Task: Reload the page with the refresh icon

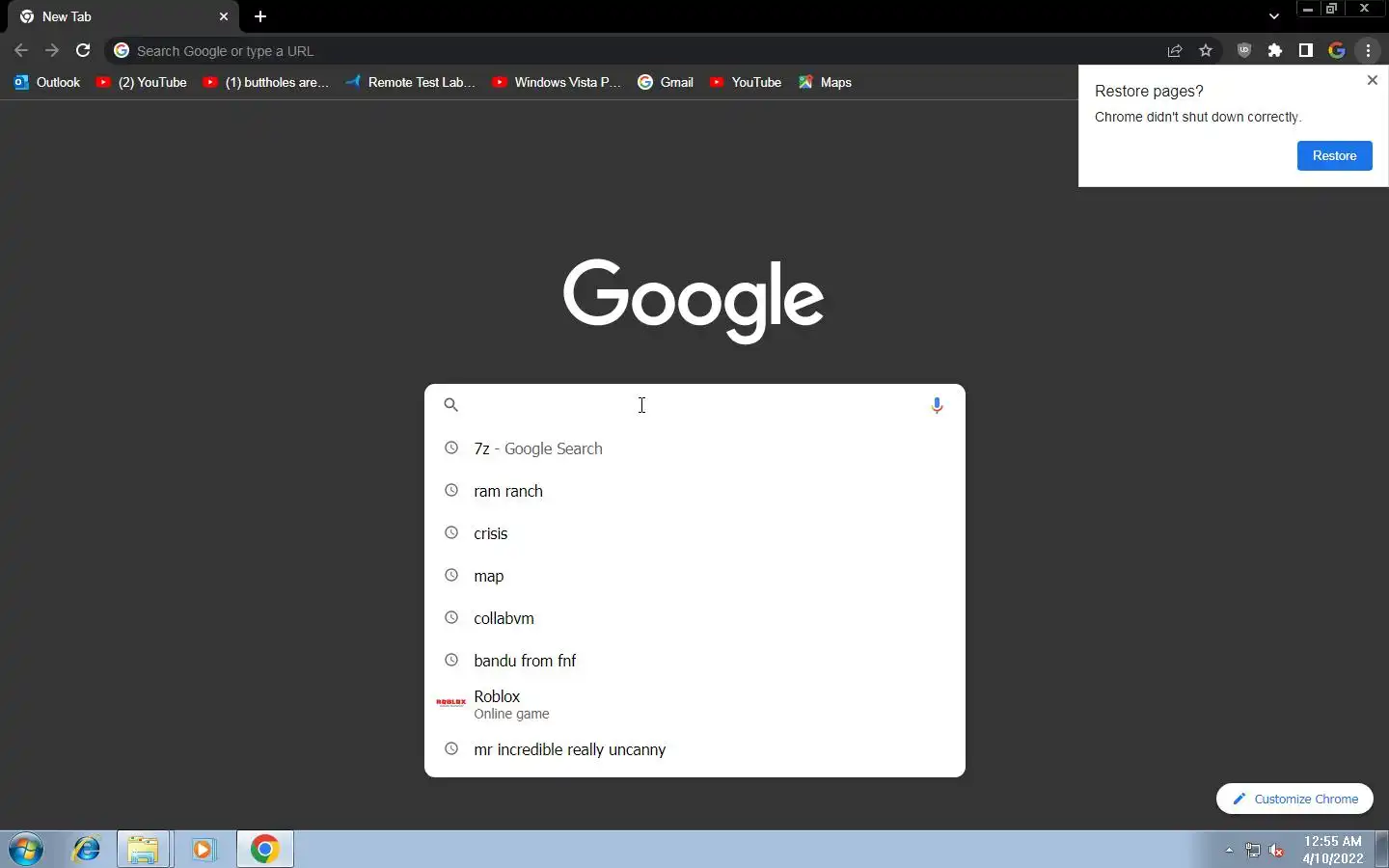Action: pyautogui.click(x=83, y=51)
